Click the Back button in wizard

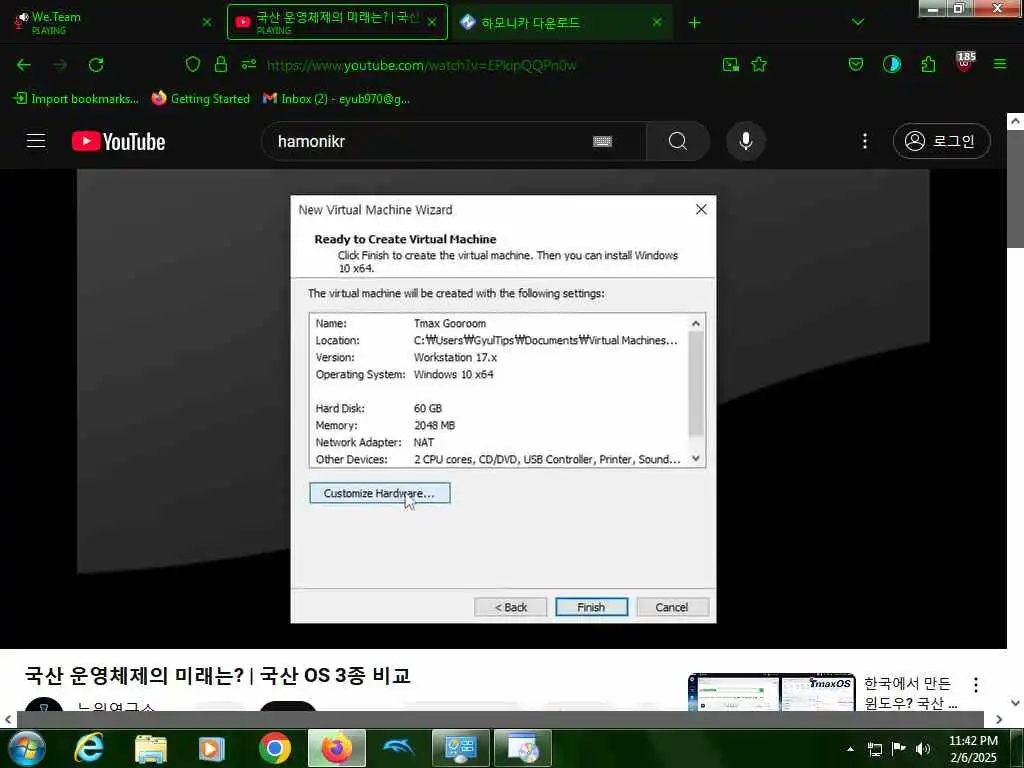point(510,607)
